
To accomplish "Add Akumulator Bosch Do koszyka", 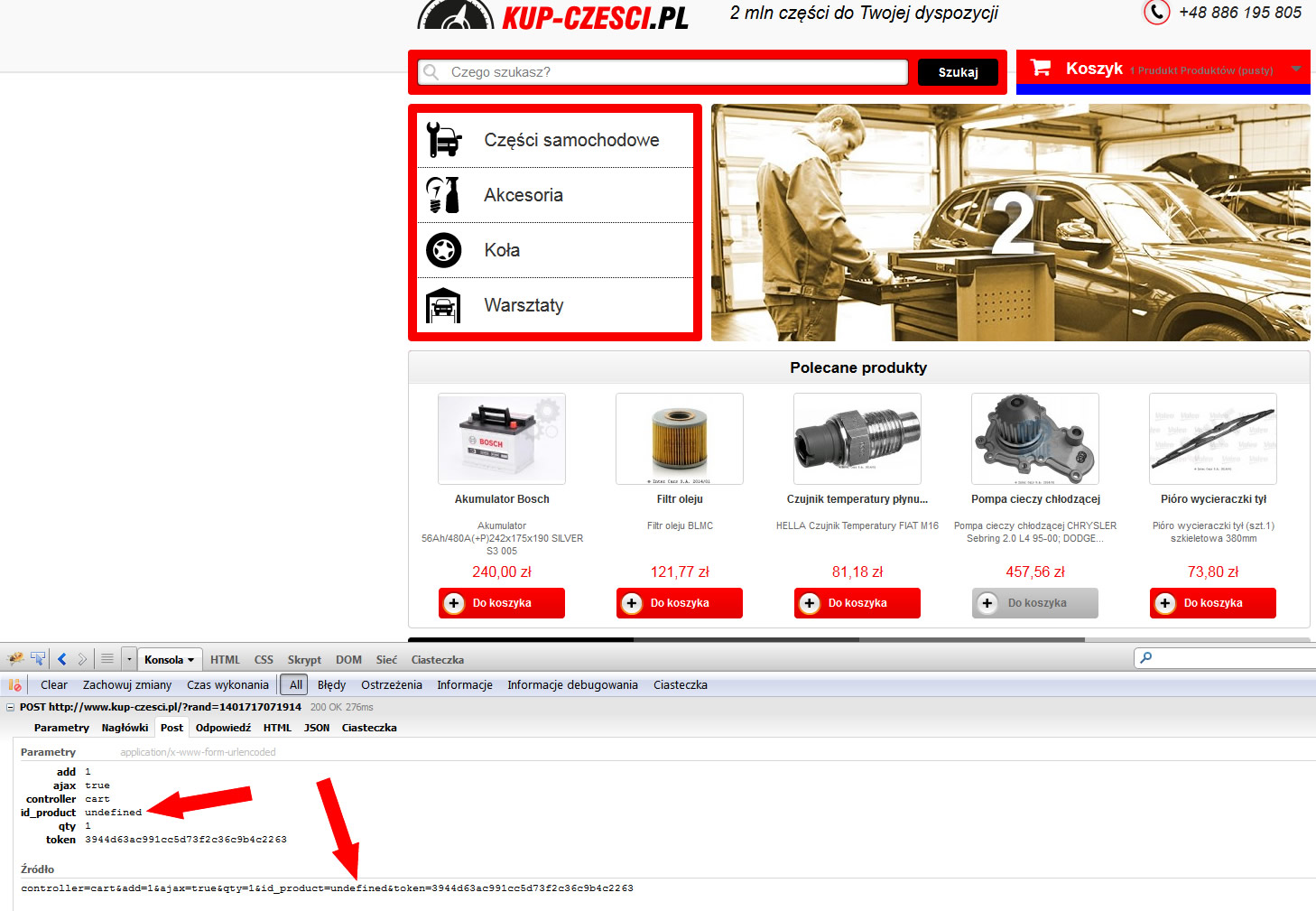I will pos(502,603).
